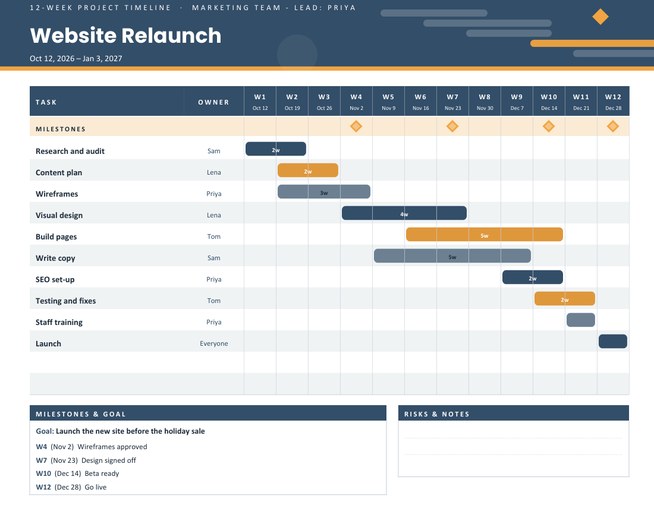Click owner Everyone in Launch row

point(214,344)
